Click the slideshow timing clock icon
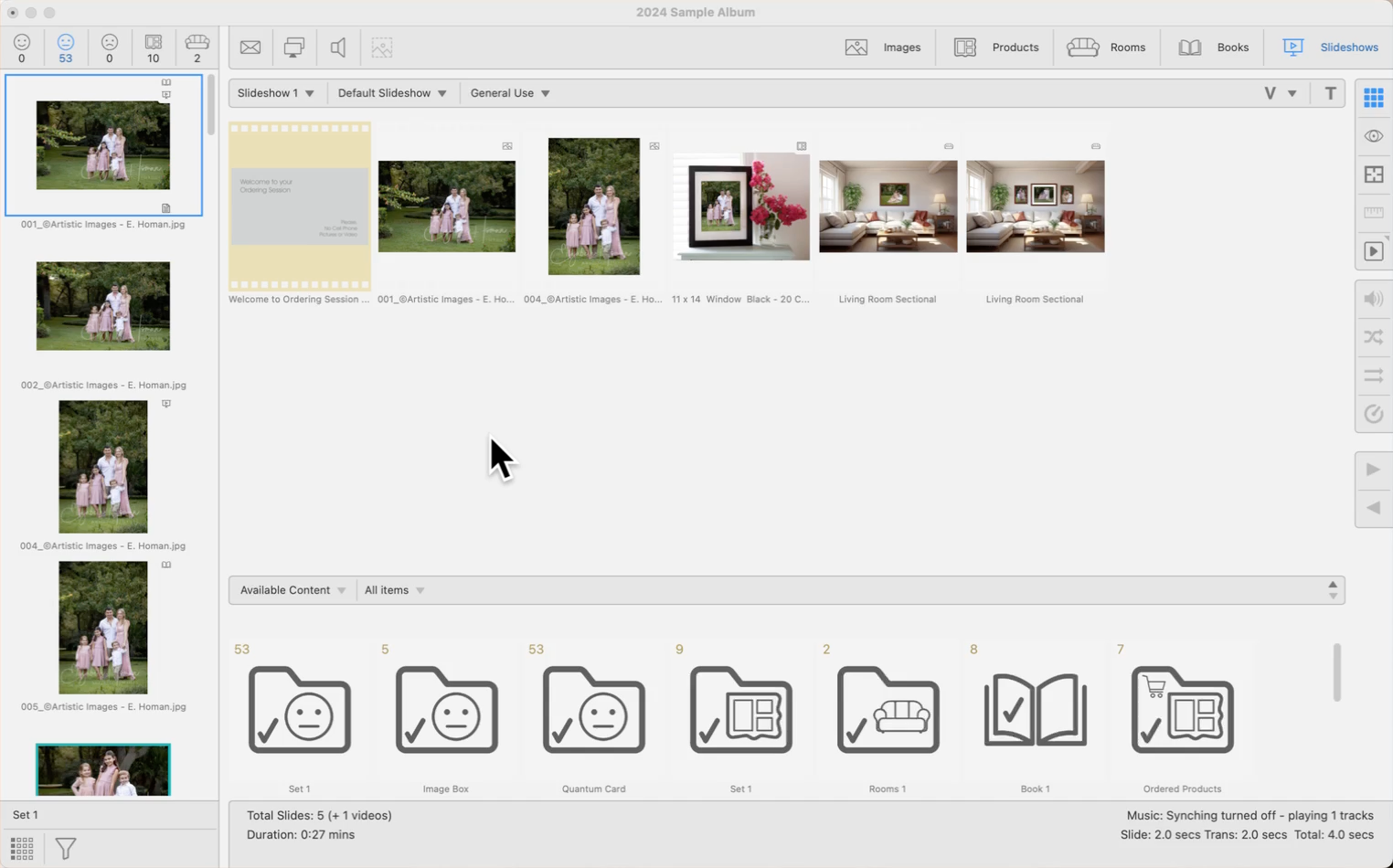This screenshot has width=1393, height=868. tap(1373, 414)
